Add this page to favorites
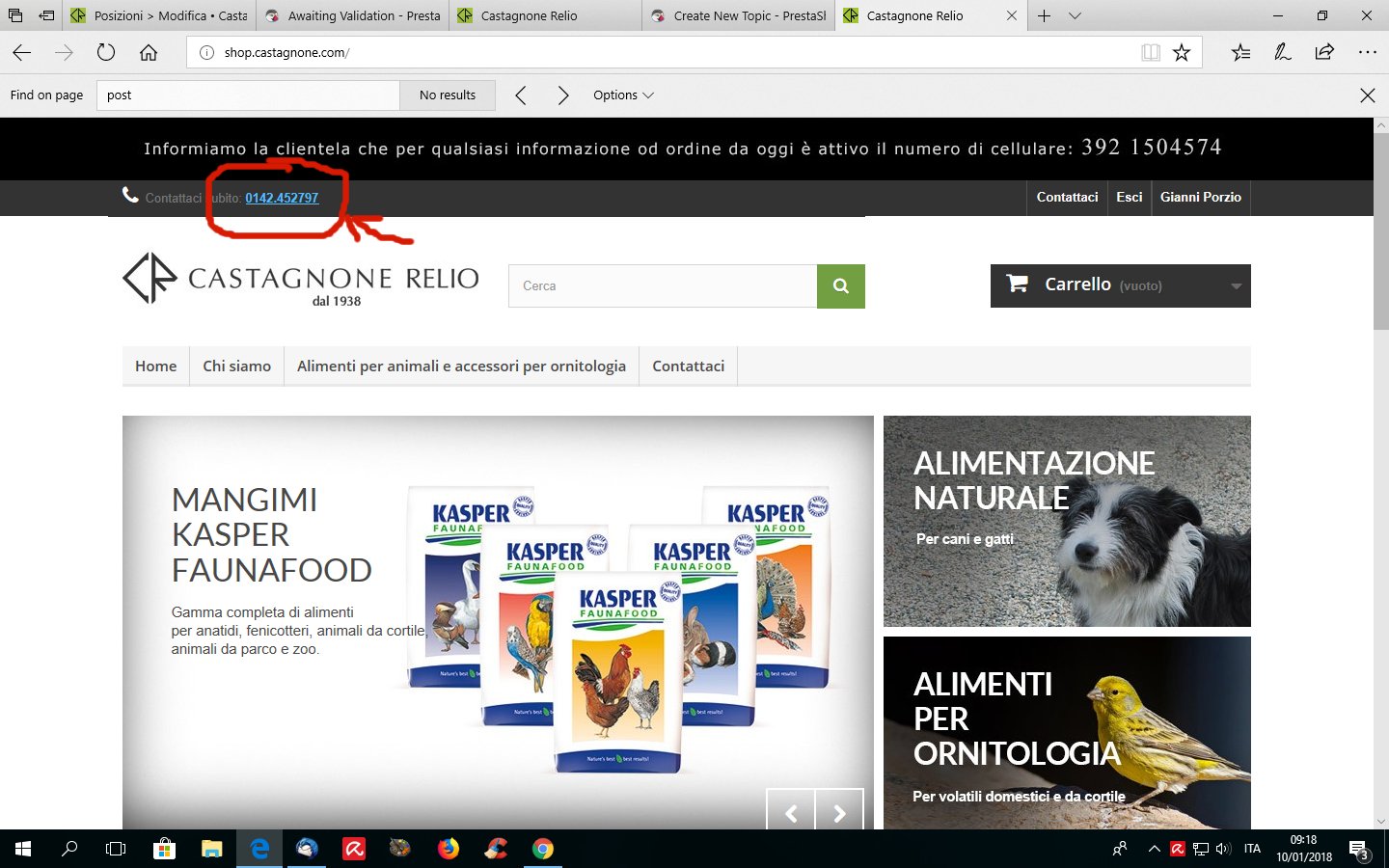Screen dimensions: 1389x868 (x=1182, y=53)
